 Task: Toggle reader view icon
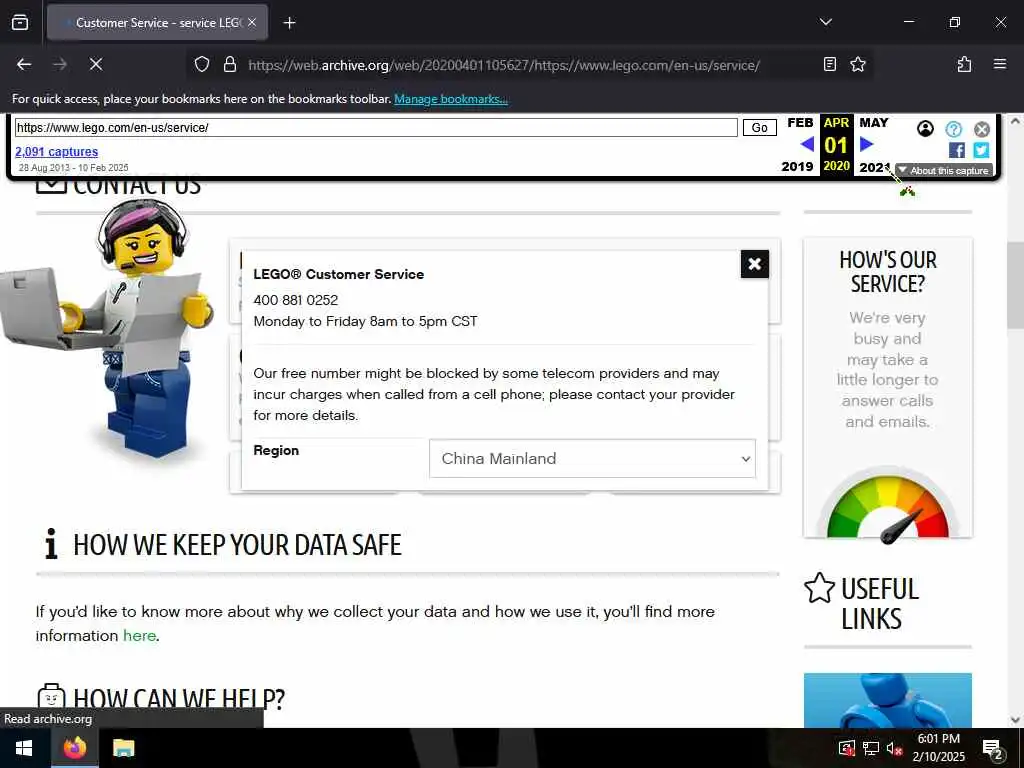(829, 65)
